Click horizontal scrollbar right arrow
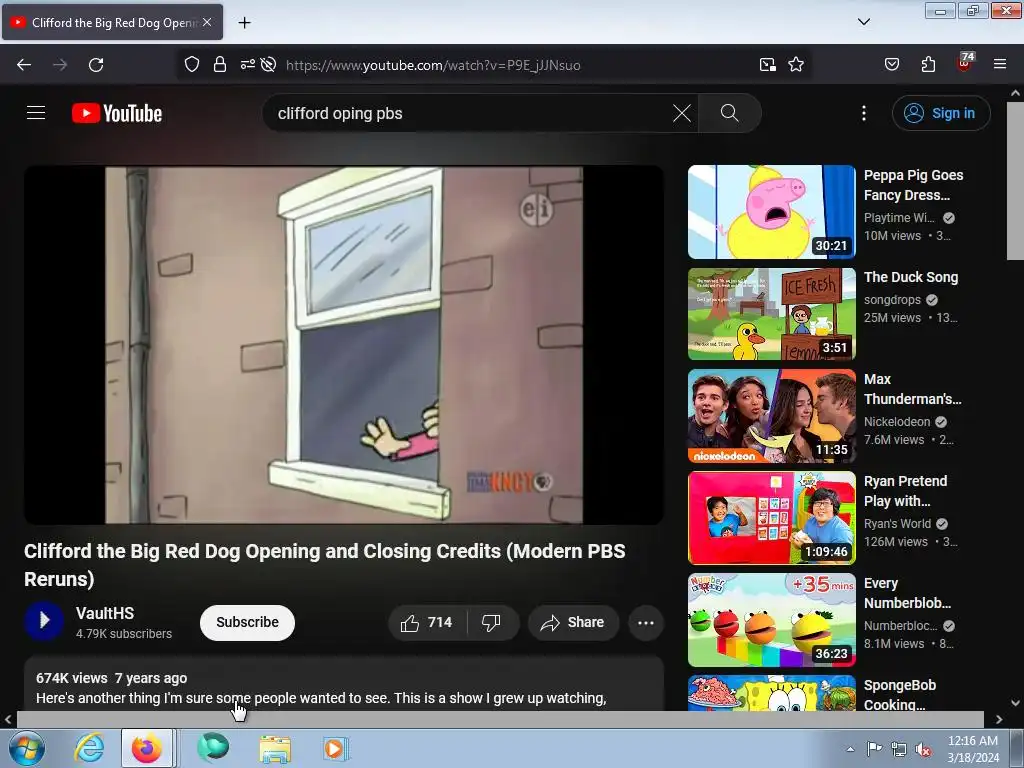 [999, 719]
